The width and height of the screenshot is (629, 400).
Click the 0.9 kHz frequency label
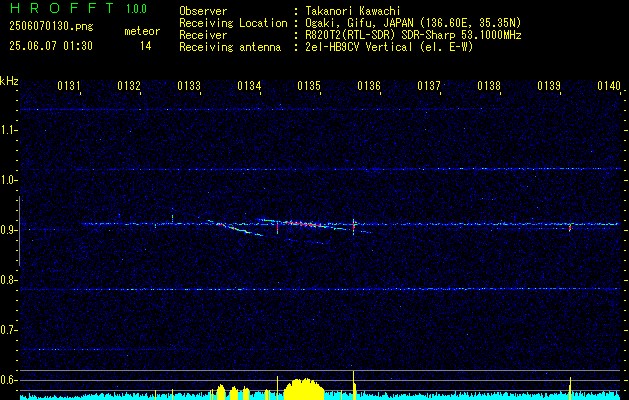[7, 230]
